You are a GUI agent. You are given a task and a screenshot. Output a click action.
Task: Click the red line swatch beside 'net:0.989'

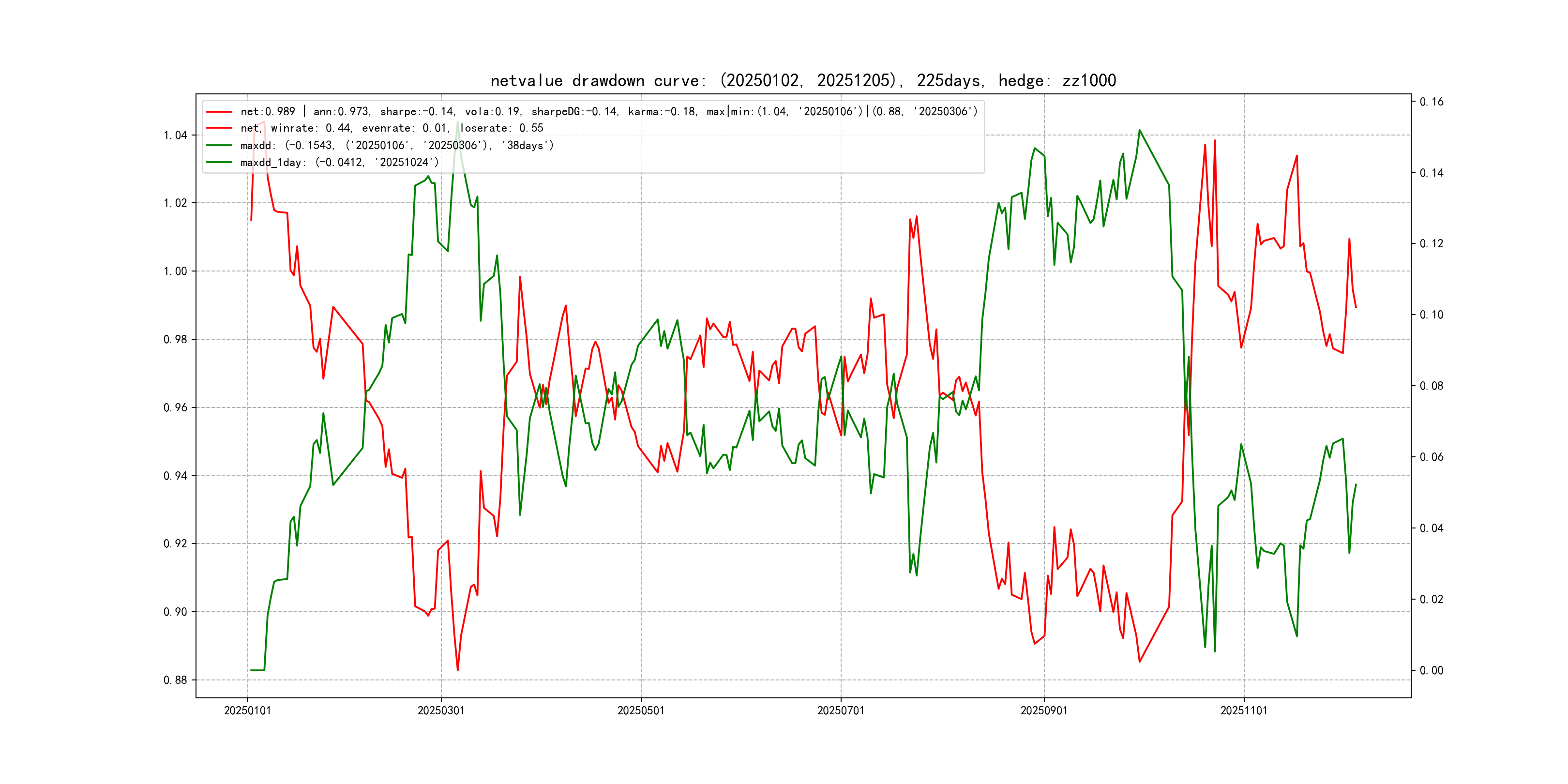[x=219, y=111]
